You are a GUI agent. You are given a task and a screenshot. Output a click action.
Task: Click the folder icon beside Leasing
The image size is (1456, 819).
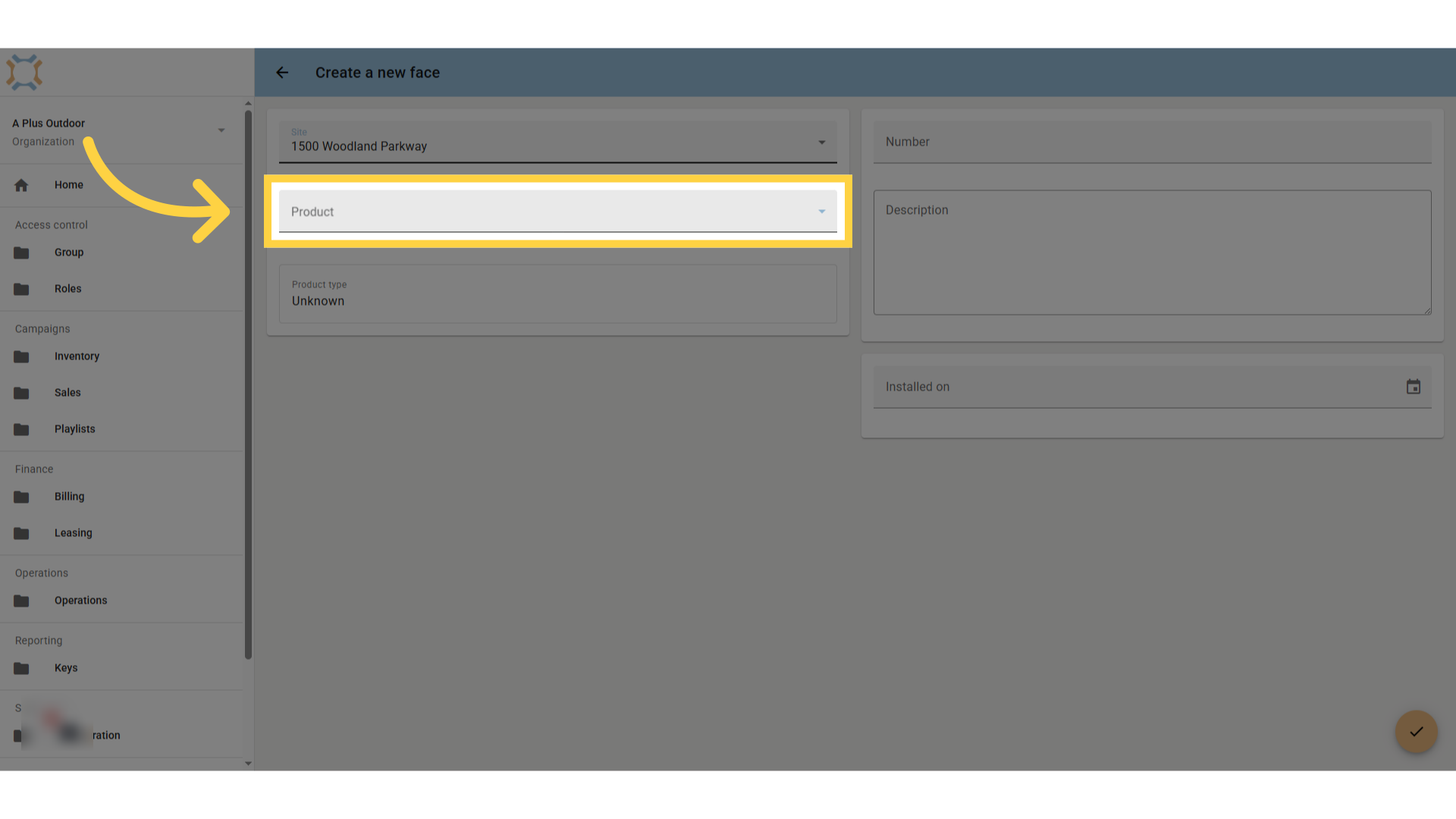tap(21, 533)
